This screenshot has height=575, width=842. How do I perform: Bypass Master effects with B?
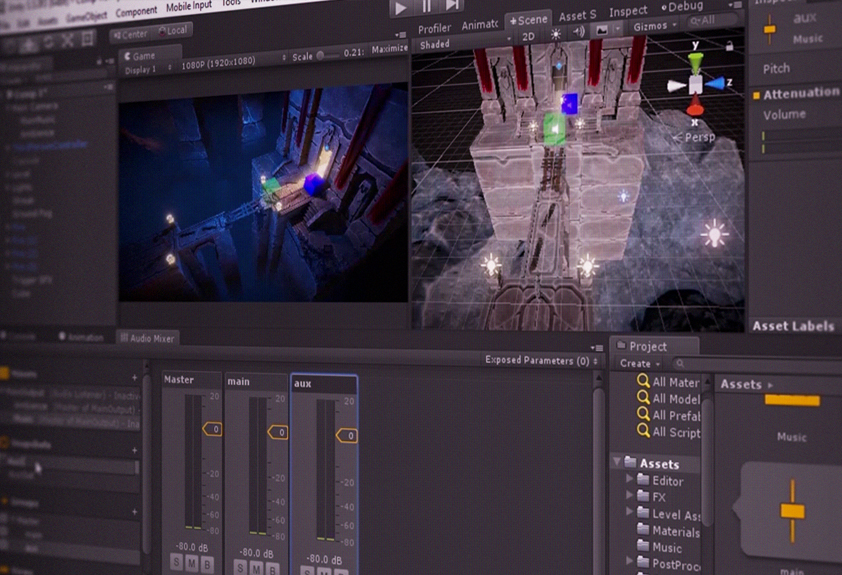coord(207,565)
